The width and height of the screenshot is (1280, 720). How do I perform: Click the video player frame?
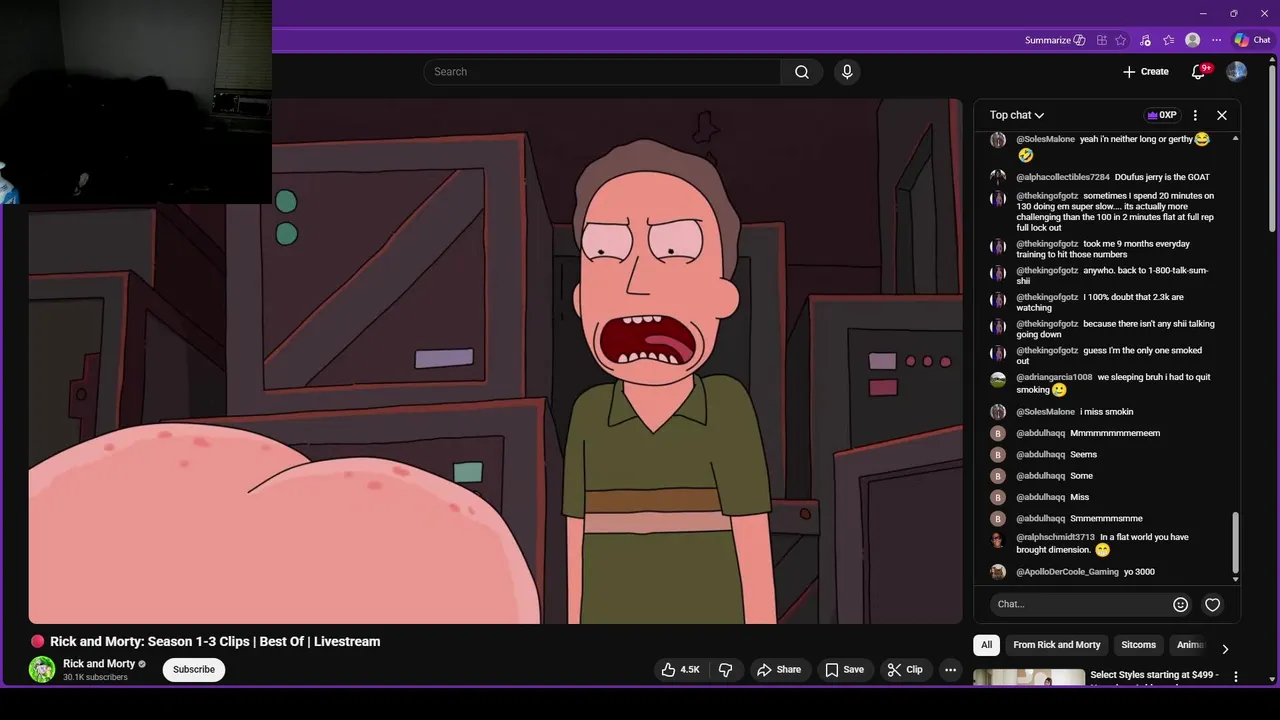495,361
